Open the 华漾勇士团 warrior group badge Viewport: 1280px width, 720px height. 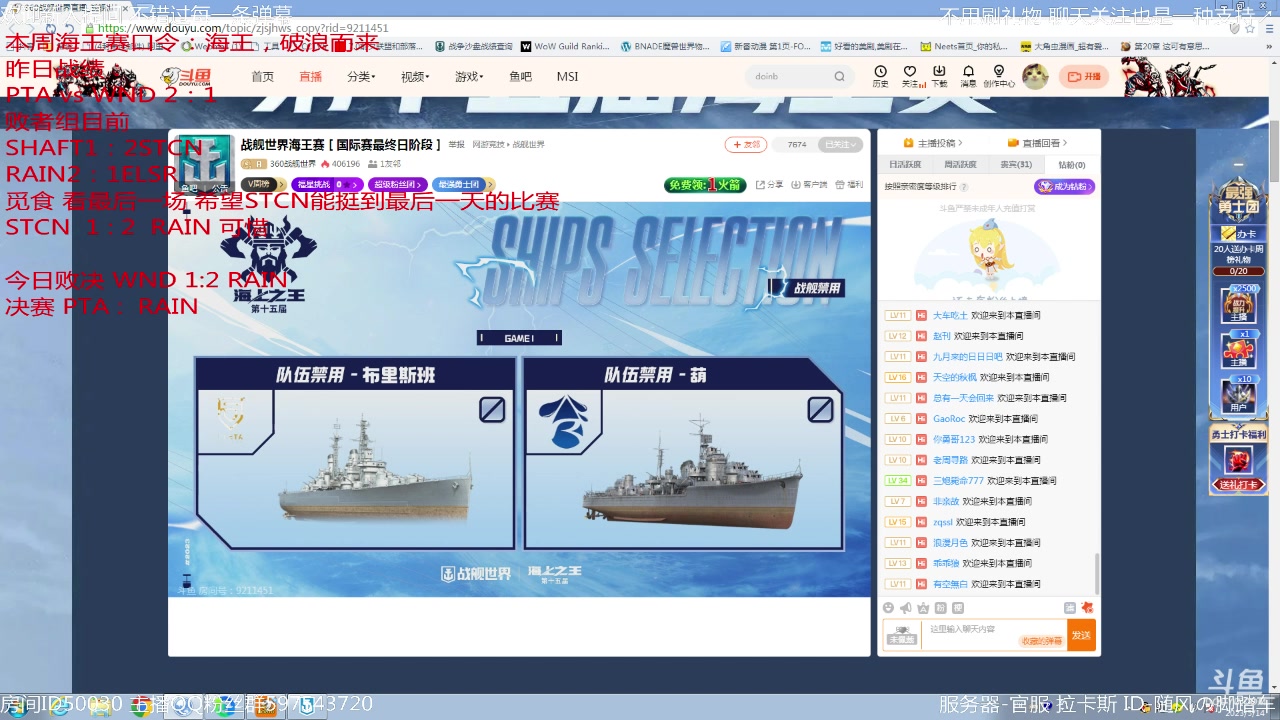[462, 184]
